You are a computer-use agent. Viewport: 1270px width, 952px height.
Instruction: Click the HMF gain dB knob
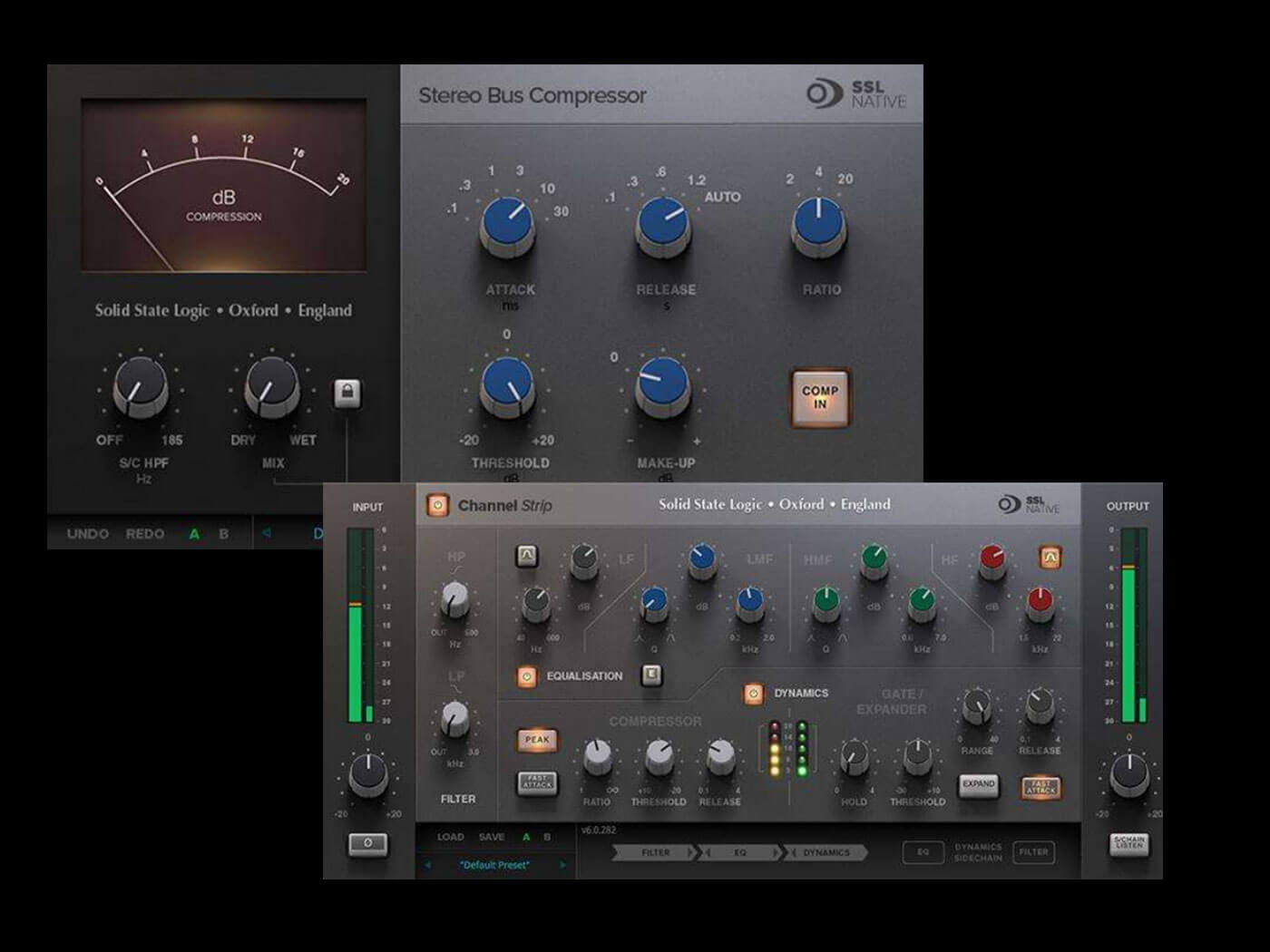(x=874, y=562)
